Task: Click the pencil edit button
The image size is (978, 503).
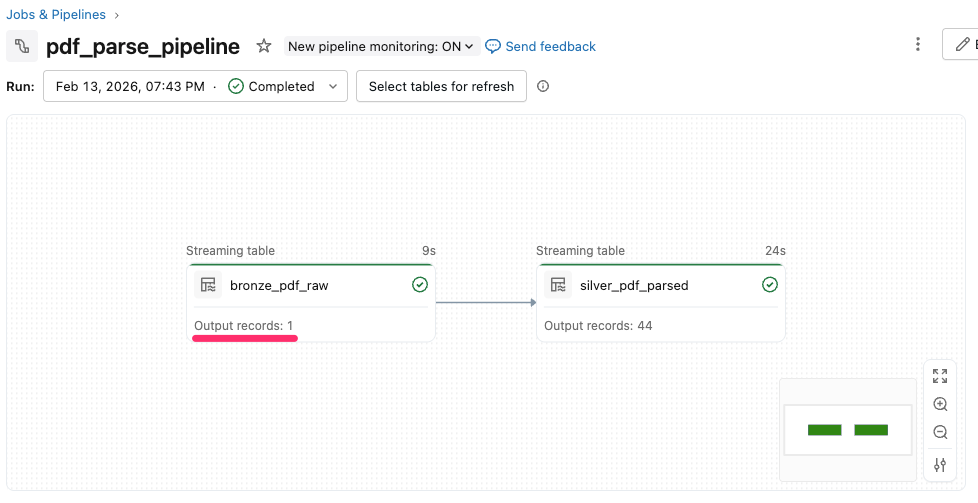Action: coord(961,44)
